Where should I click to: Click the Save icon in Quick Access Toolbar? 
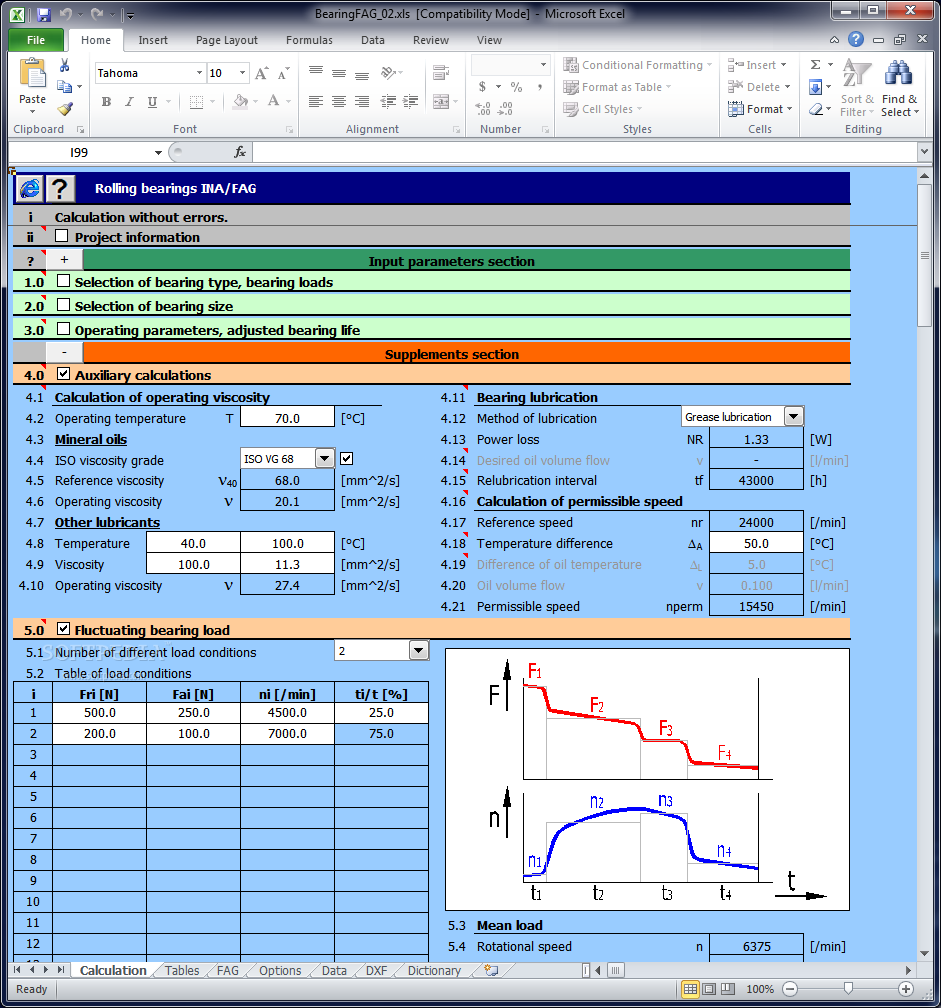(x=43, y=14)
